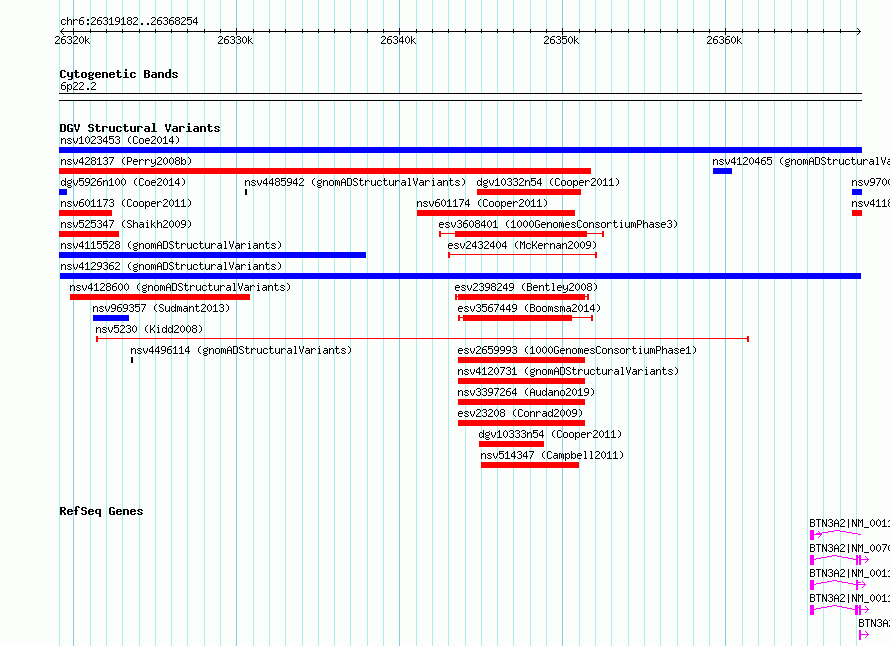Select nsv601173 (Cooper2011) label
The image size is (890, 646).
126,203
